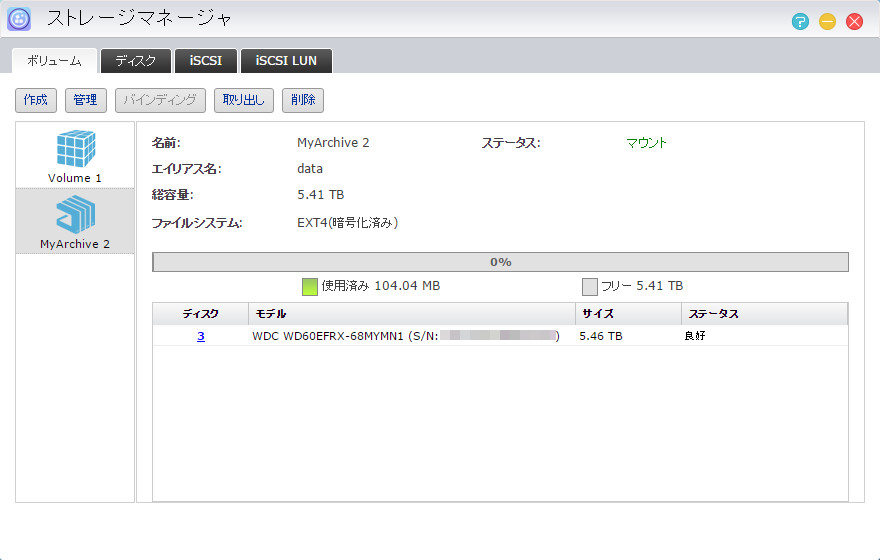This screenshot has width=880, height=560.
Task: Click the ディスク column header
Action: tap(200, 314)
